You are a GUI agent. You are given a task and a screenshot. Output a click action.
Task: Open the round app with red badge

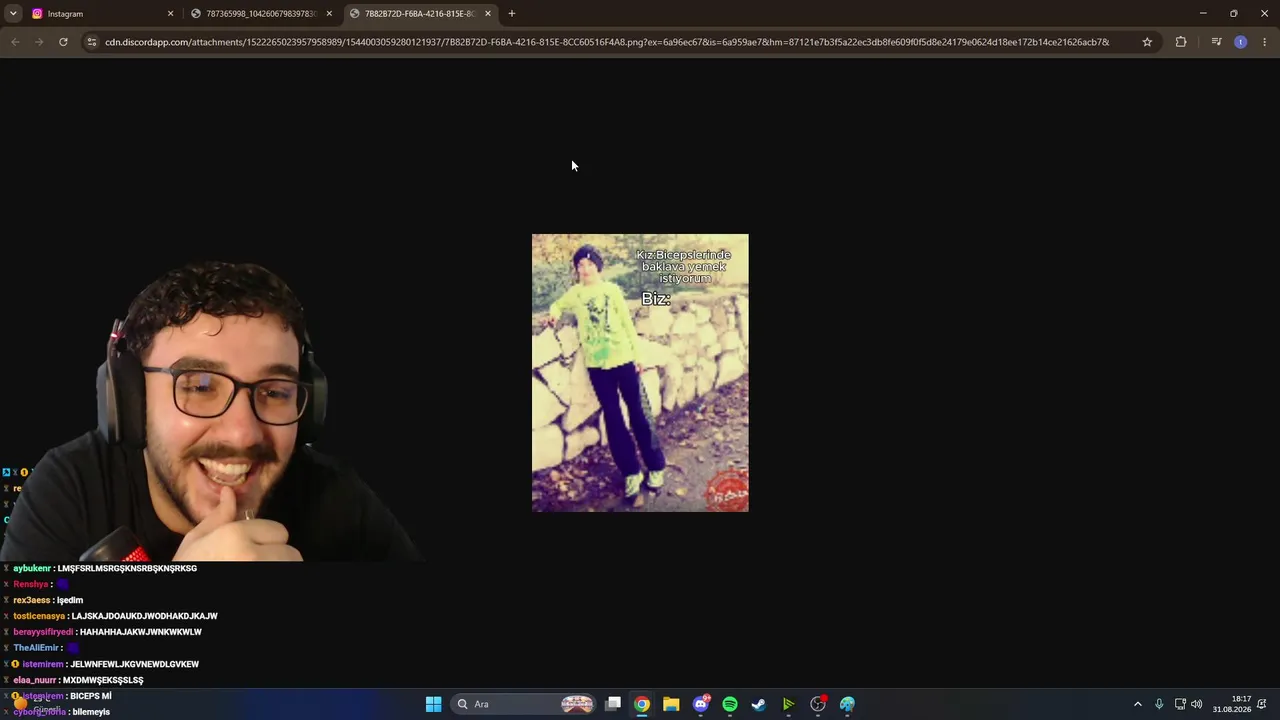pyautogui.click(x=818, y=704)
